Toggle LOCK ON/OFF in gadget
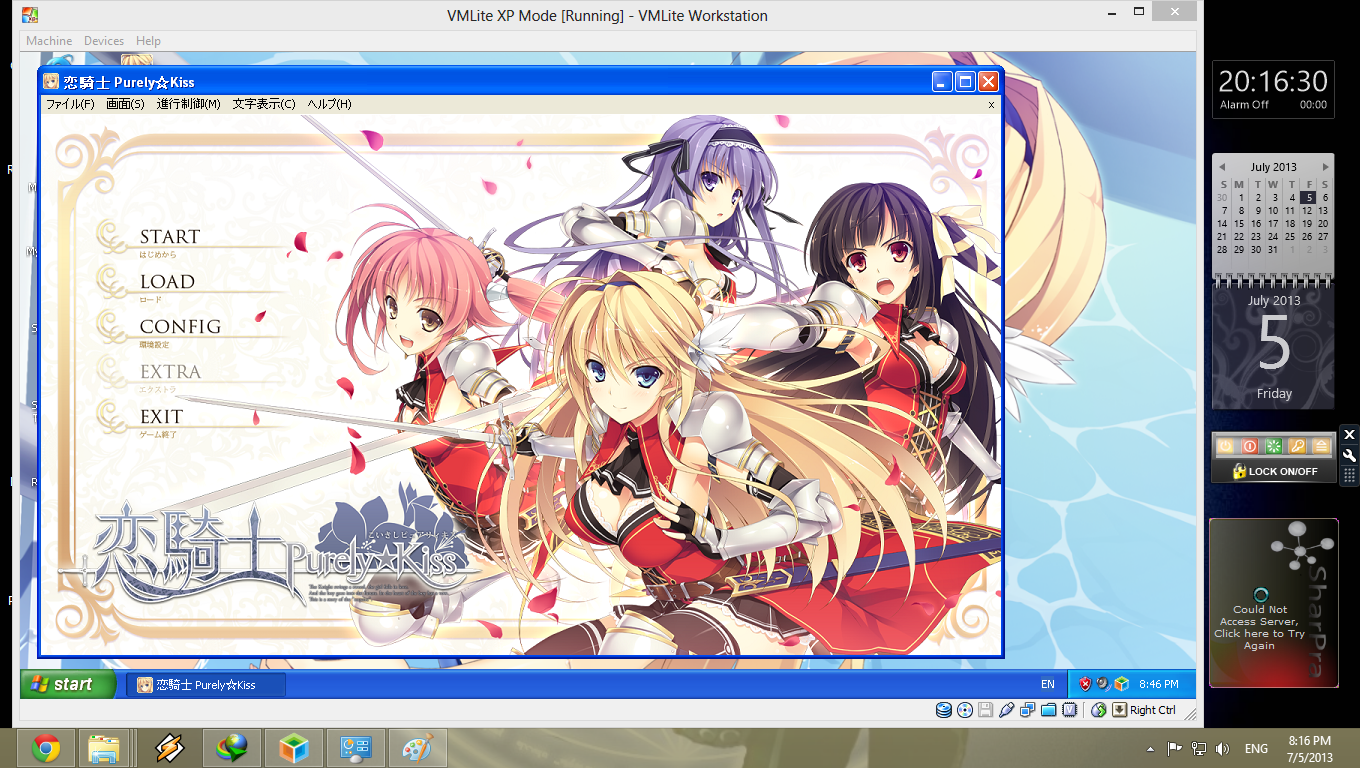This screenshot has width=1360, height=768. click(x=1275, y=471)
